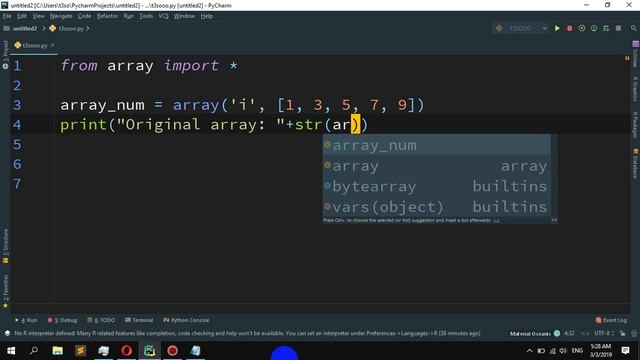Click the 4:32 cursor position indicator
The width and height of the screenshot is (640, 360).
pyautogui.click(x=569, y=333)
